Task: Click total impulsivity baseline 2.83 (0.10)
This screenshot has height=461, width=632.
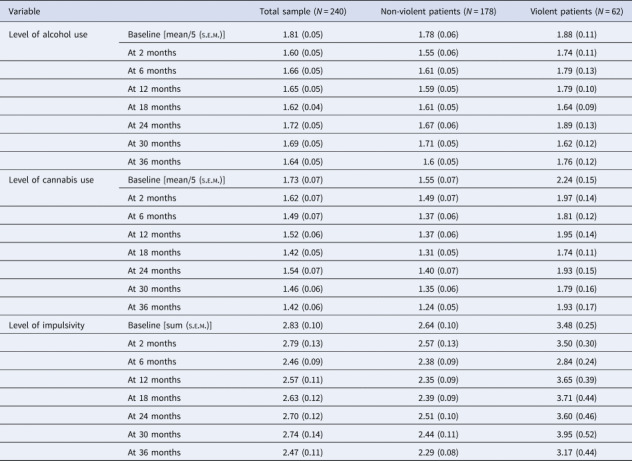Action: [303, 326]
